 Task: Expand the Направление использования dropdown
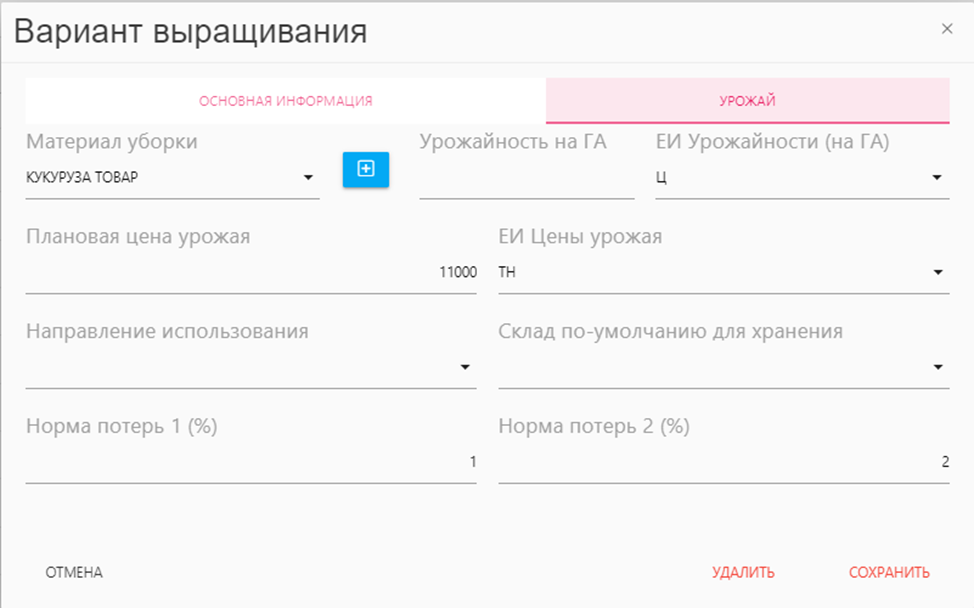(464, 368)
